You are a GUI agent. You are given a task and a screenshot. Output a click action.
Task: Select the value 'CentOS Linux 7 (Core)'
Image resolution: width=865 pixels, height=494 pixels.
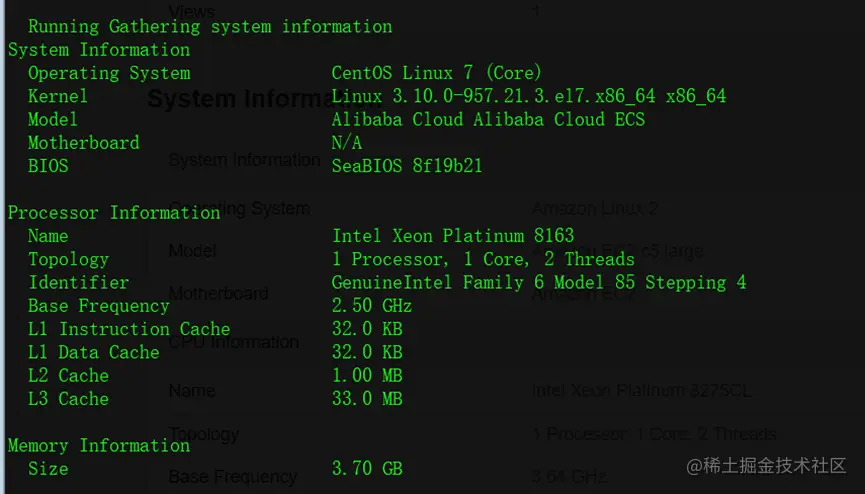coord(436,73)
